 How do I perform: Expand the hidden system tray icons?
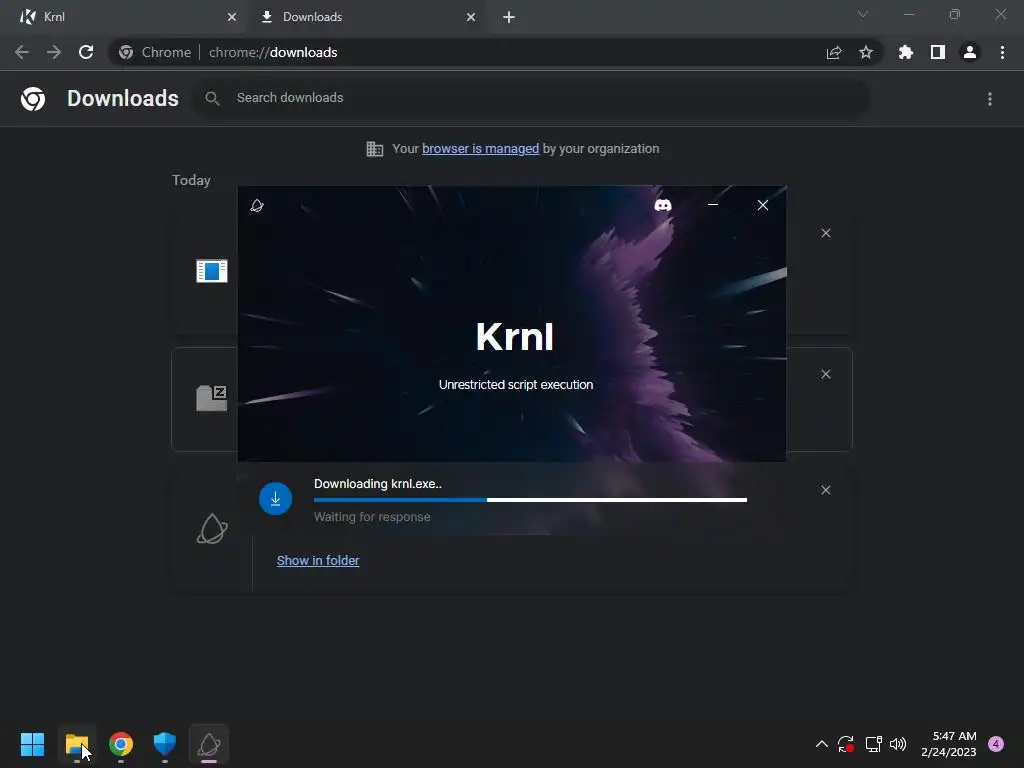822,744
